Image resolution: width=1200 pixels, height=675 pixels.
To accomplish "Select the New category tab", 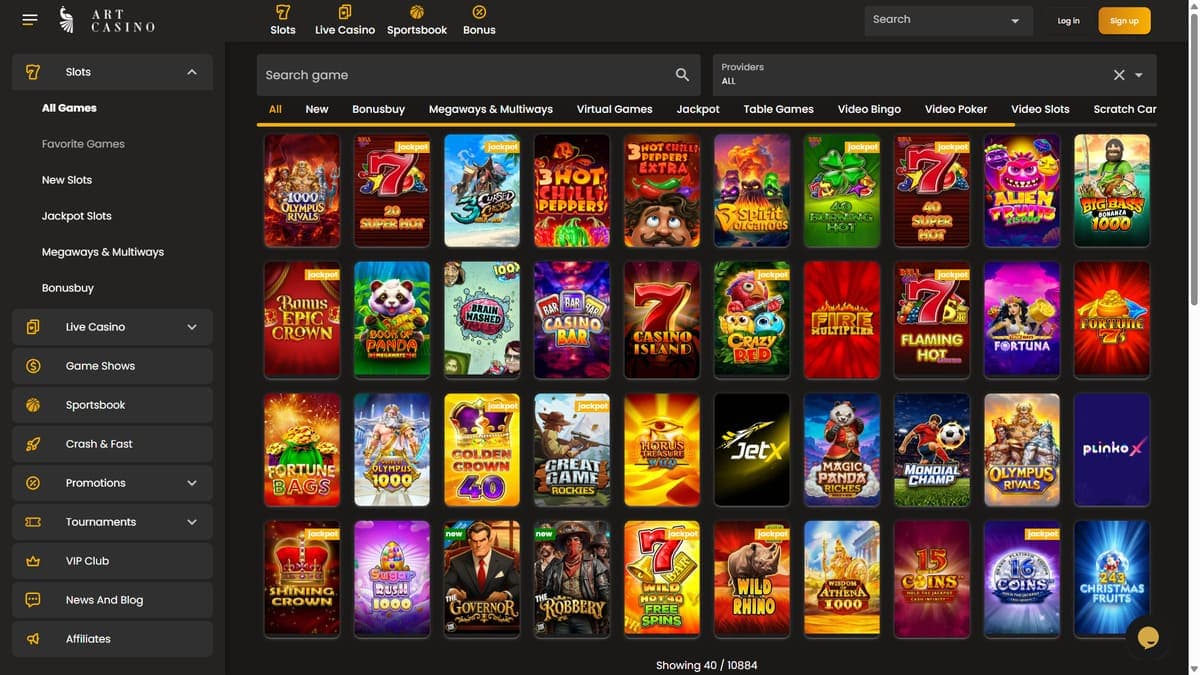I will click(x=317, y=109).
